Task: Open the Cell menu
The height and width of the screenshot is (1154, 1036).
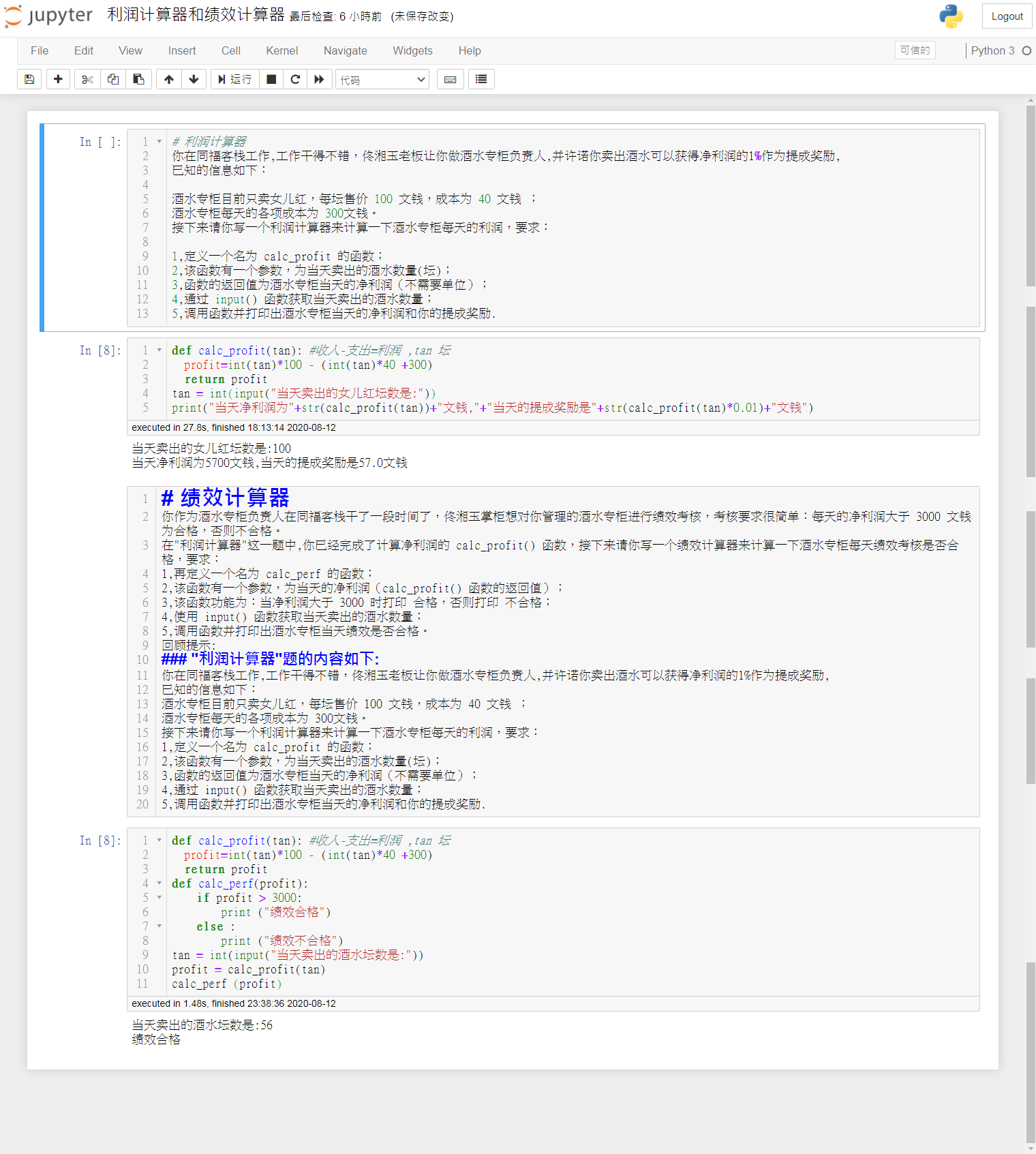Action: tap(231, 50)
